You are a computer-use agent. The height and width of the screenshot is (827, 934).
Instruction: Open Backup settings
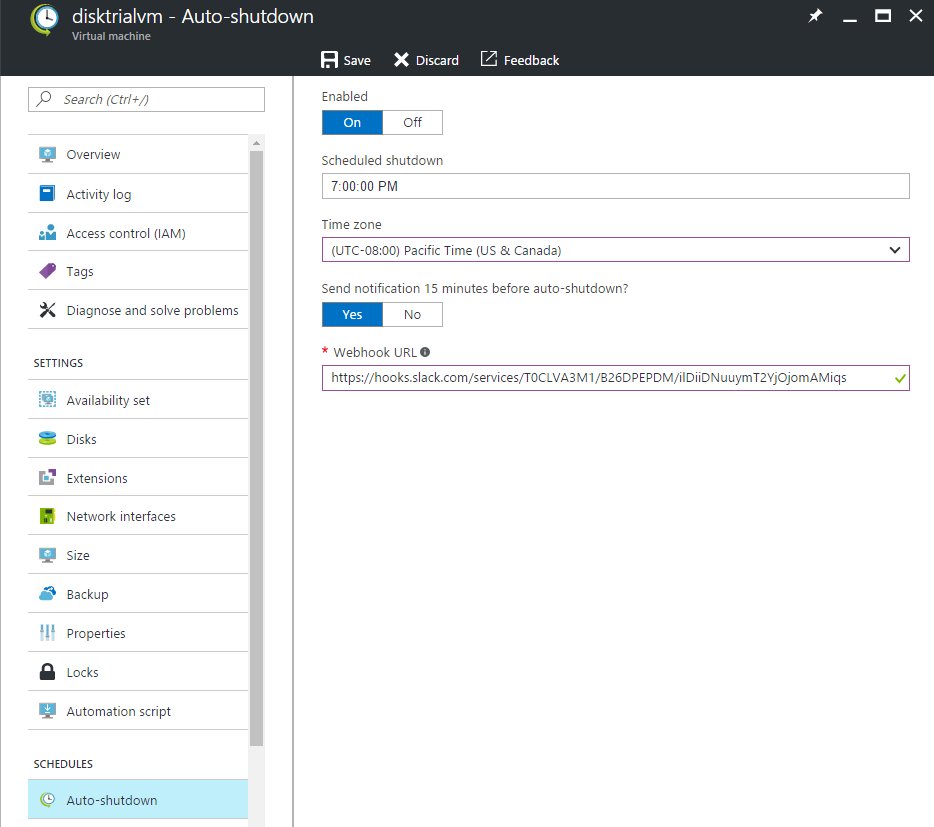pyautogui.click(x=138, y=594)
